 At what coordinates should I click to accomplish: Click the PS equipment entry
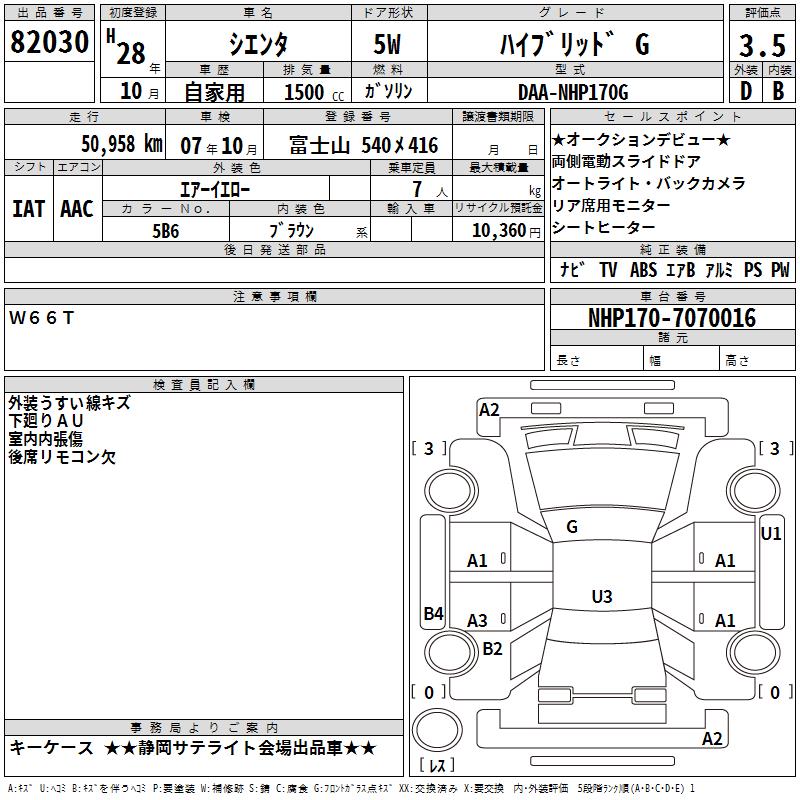point(753,270)
